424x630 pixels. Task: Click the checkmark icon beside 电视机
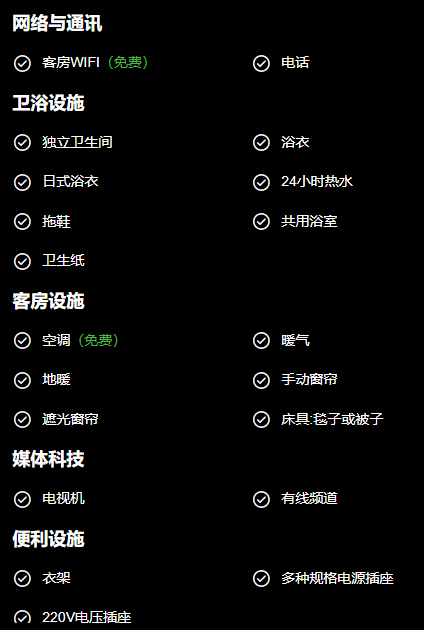[x=22, y=500]
